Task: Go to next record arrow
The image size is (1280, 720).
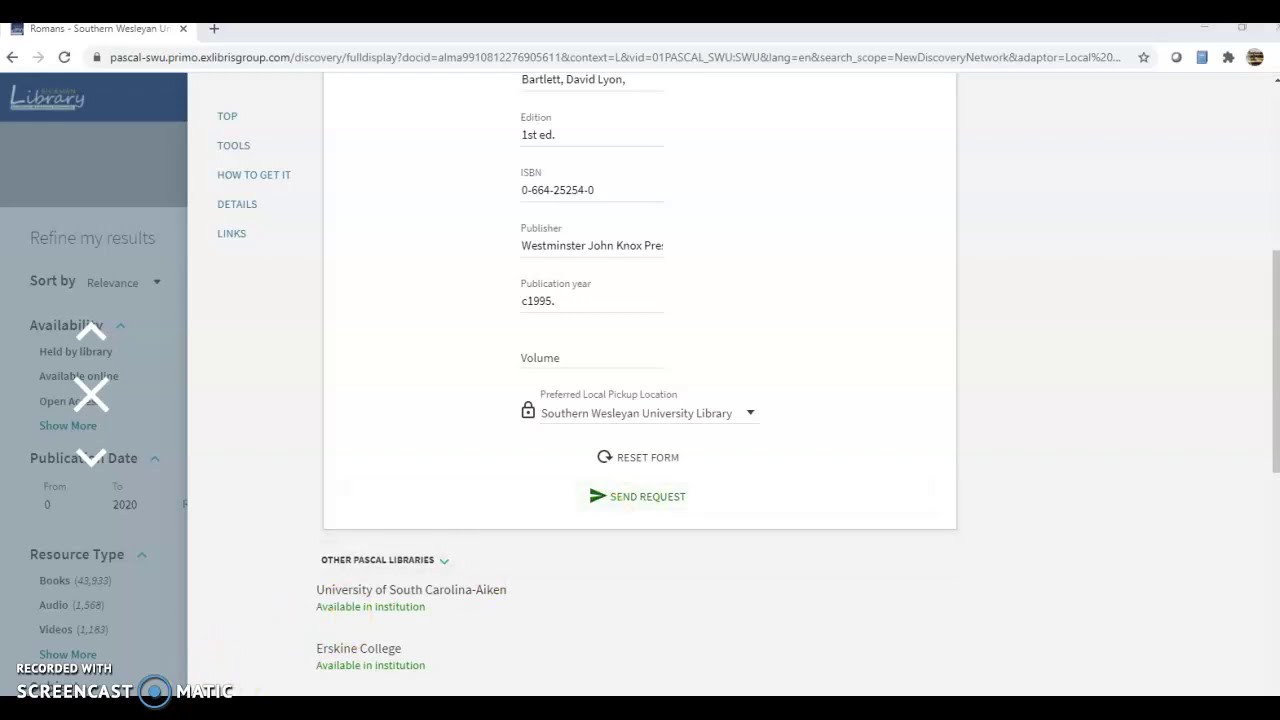Action: (x=91, y=458)
